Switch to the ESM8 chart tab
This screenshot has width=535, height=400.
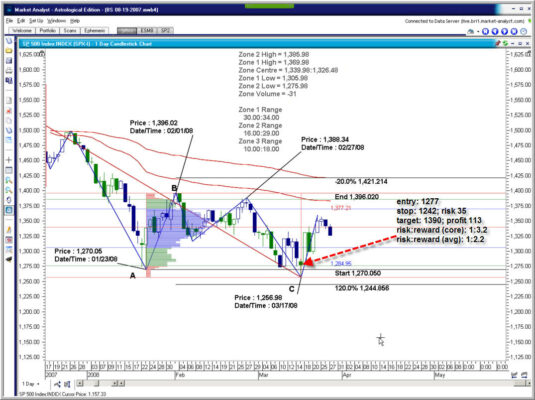tap(147, 30)
